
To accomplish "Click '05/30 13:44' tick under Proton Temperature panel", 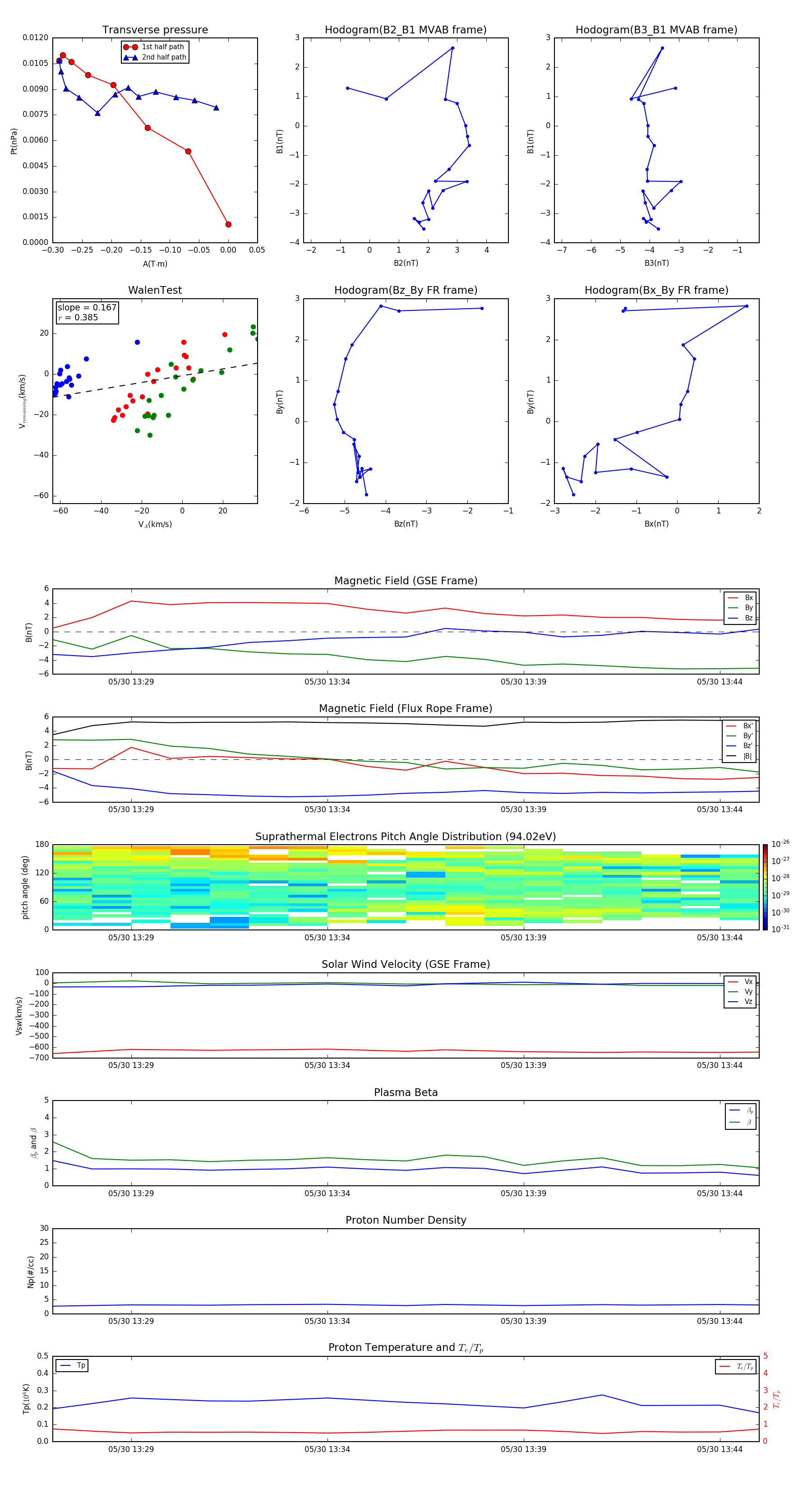I will [x=720, y=1449].
